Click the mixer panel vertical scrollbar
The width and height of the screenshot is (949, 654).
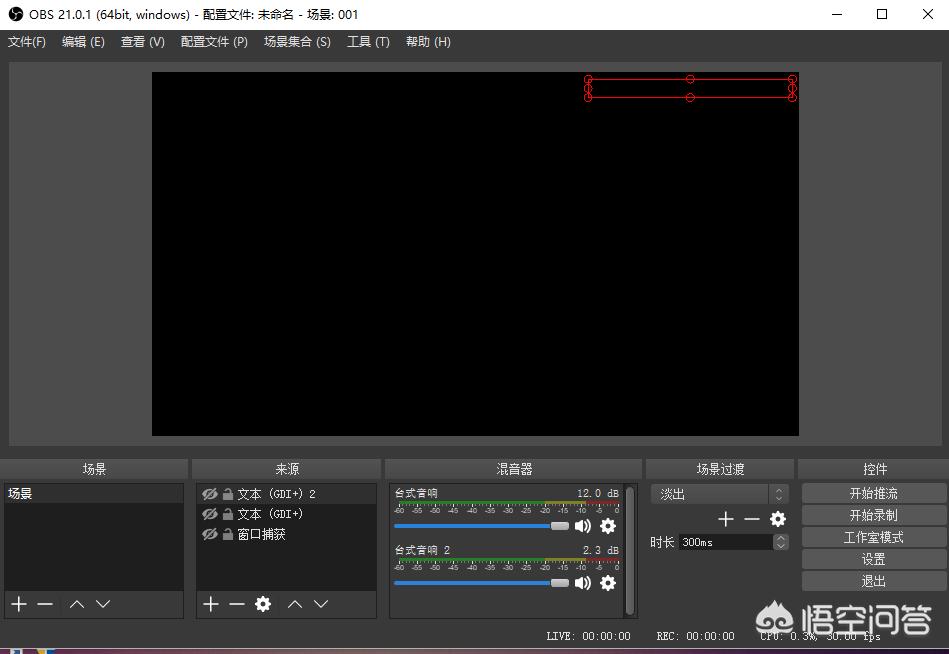coord(630,550)
